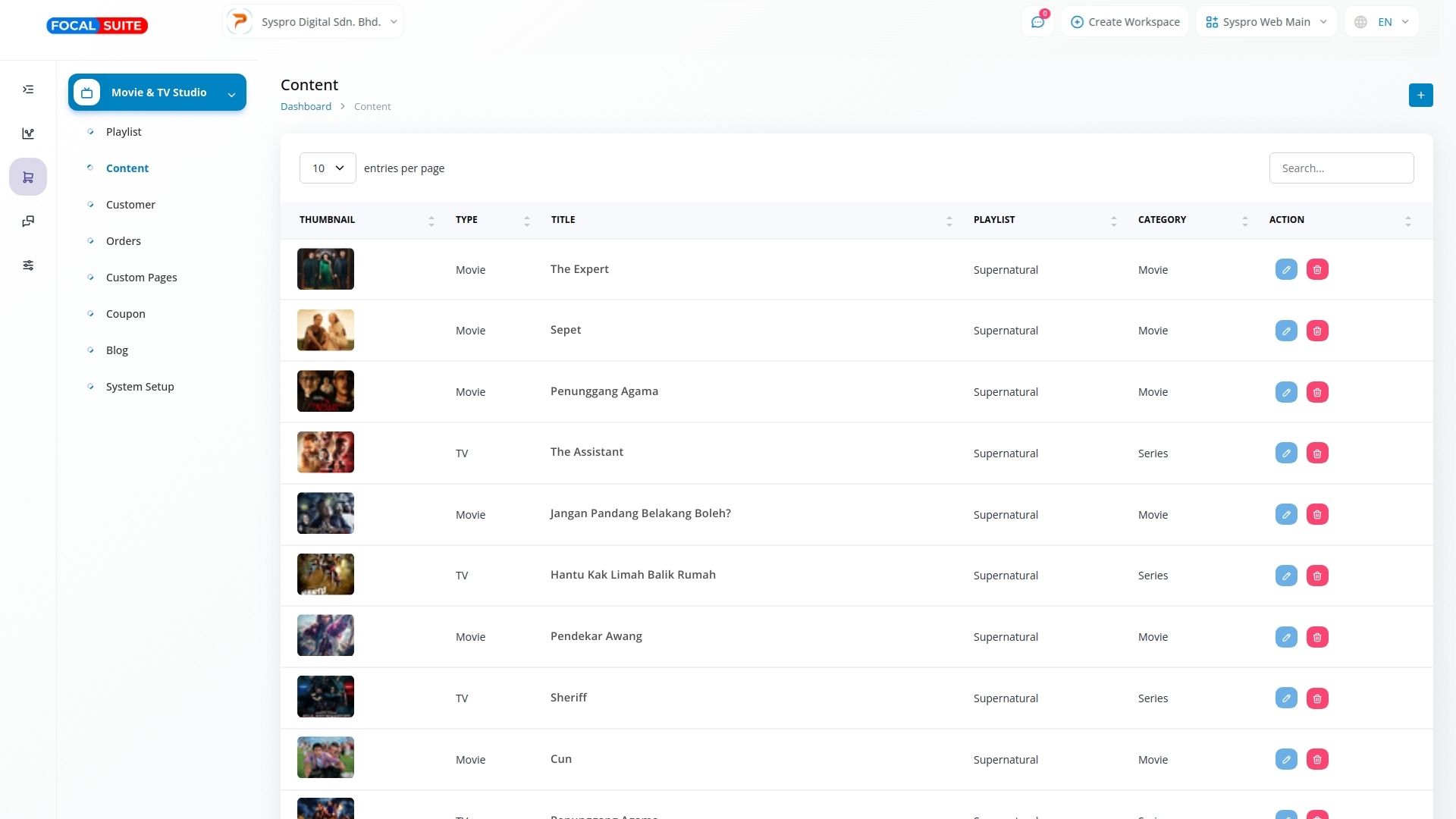
Task: Collapse the sidebar with the menu toggle icon
Action: 28,89
